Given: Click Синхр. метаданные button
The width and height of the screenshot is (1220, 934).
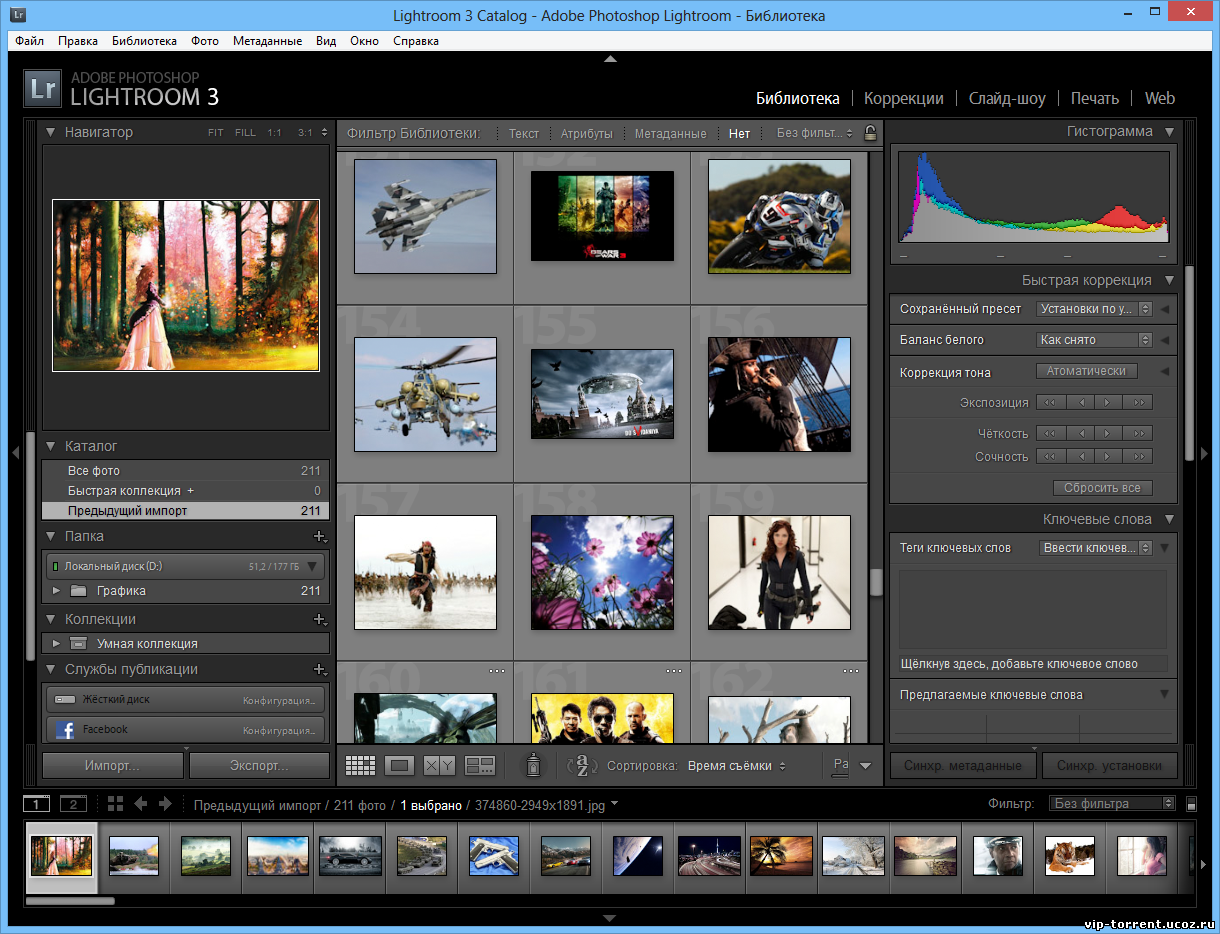Looking at the screenshot, I should 963,766.
